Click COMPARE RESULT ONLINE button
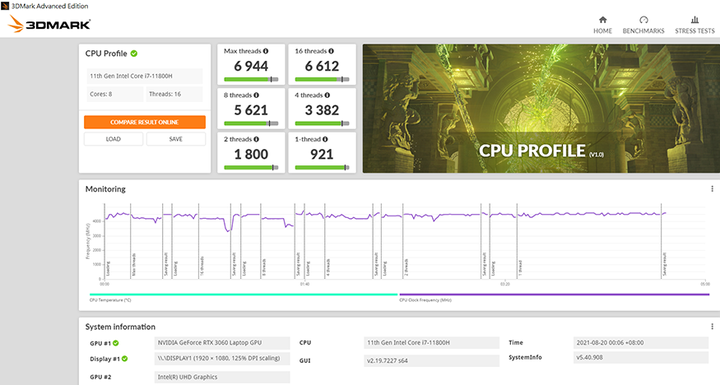Screen dimensions: 720x385 point(145,122)
